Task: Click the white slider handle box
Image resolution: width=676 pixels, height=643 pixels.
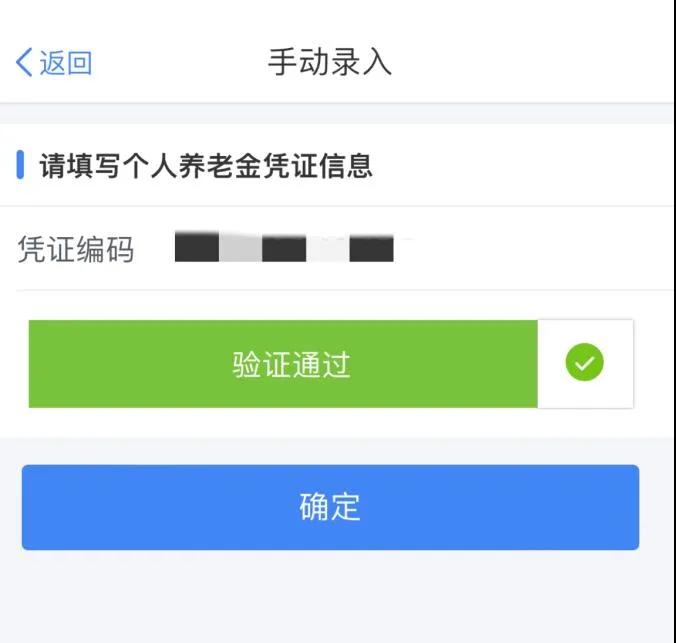Action: [585, 364]
